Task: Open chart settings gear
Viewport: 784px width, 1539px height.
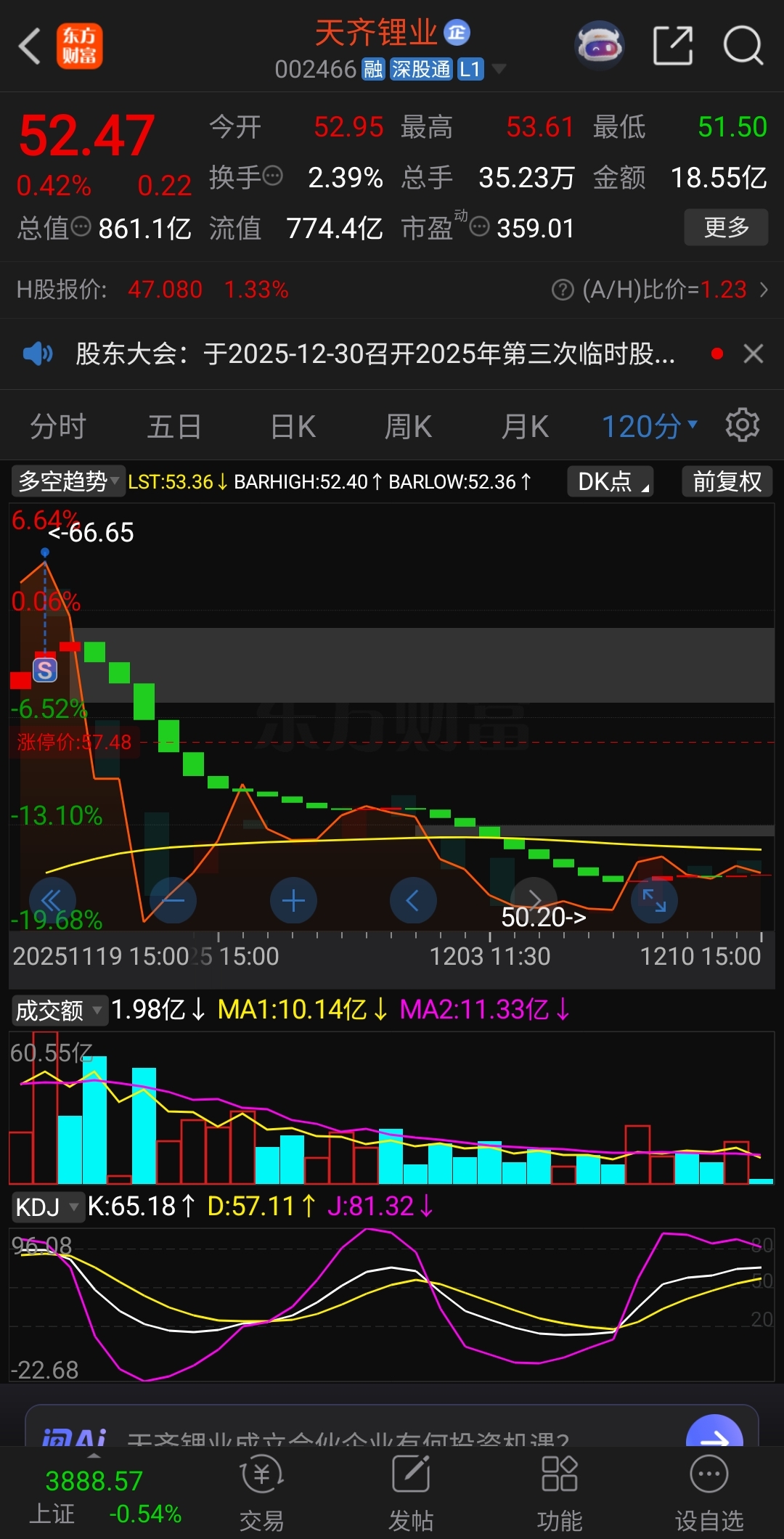Action: [743, 425]
